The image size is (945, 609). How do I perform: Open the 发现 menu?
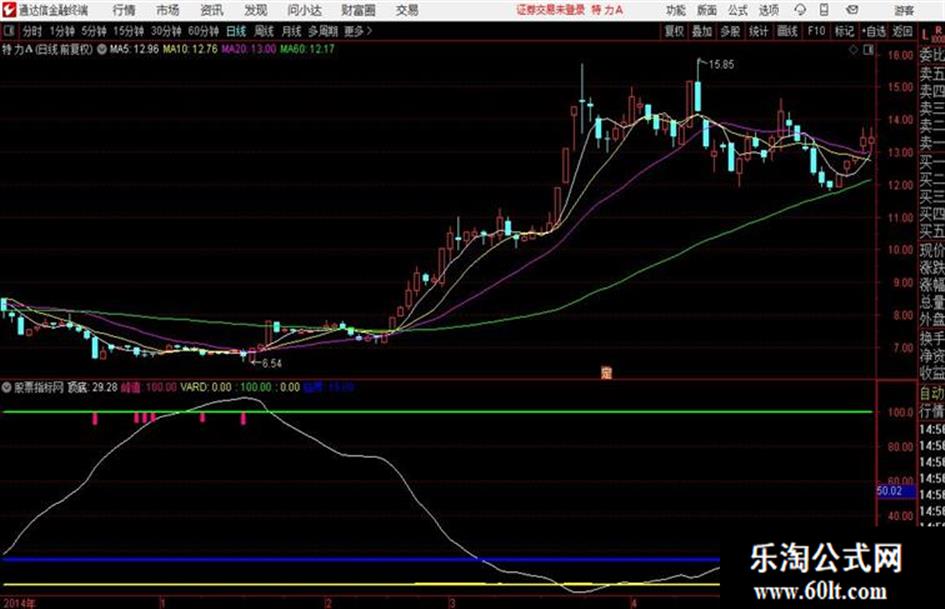[x=256, y=10]
